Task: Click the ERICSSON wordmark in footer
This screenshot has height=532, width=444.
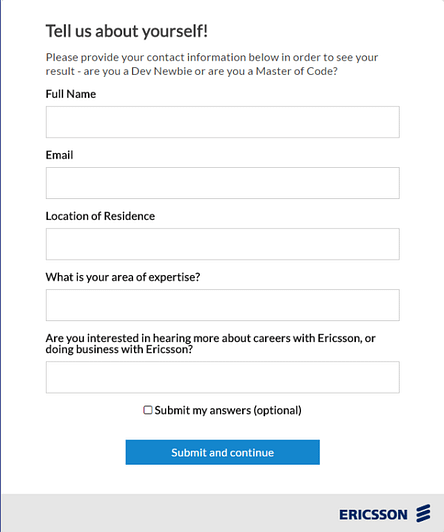Action: (x=373, y=515)
